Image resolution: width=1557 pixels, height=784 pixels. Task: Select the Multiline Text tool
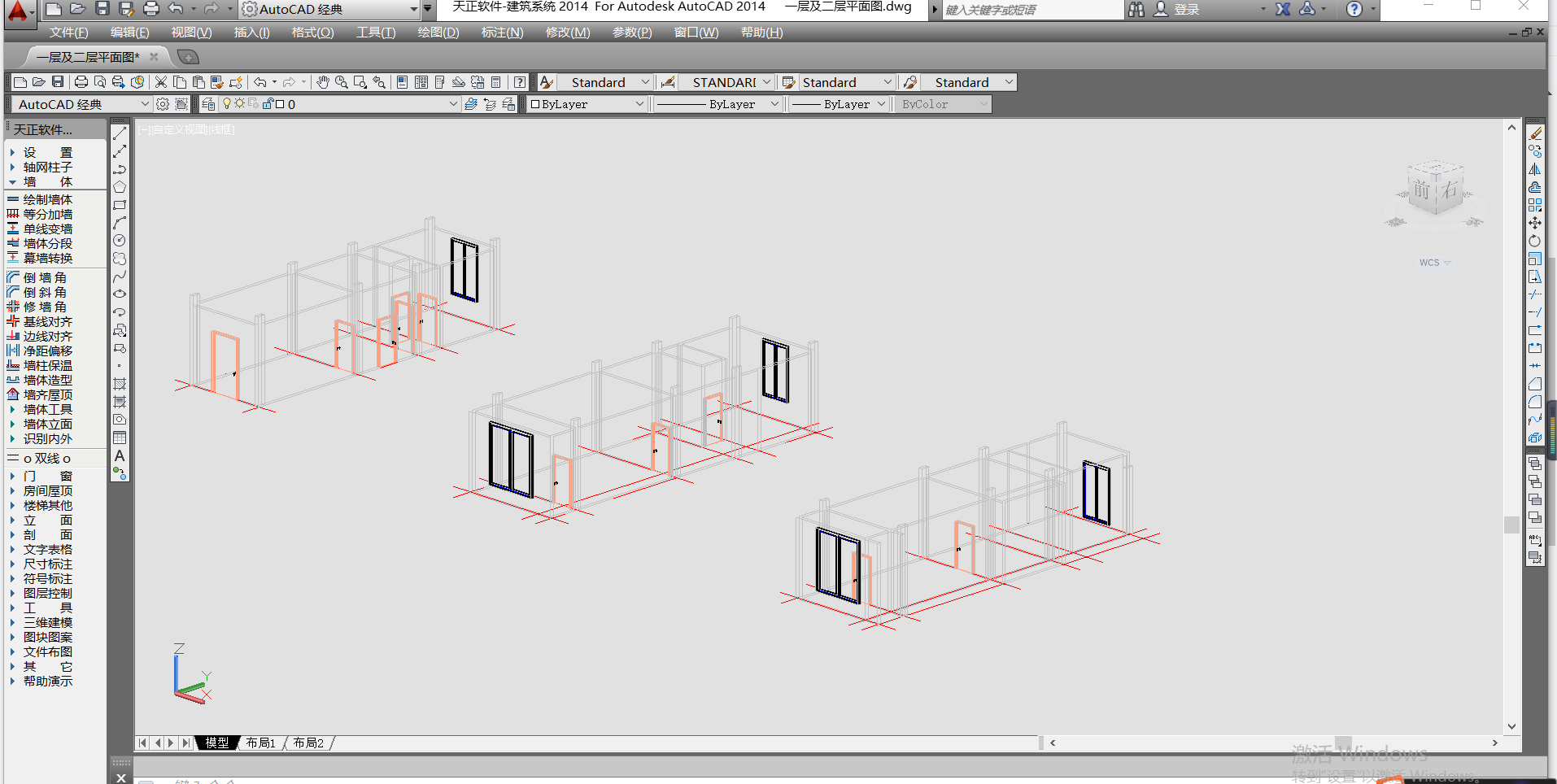120,455
